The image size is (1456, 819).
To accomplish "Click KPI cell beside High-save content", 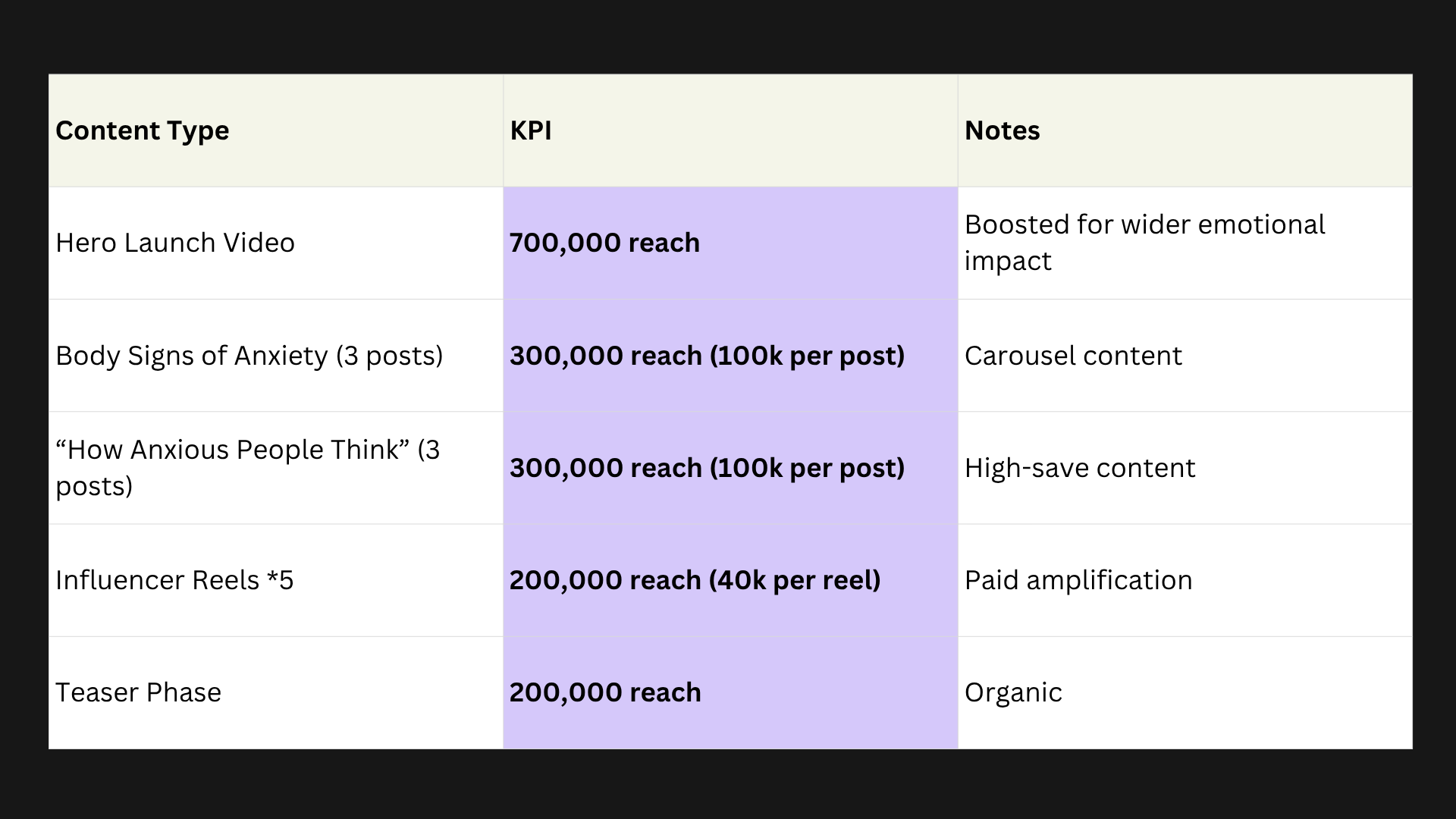I will click(730, 468).
